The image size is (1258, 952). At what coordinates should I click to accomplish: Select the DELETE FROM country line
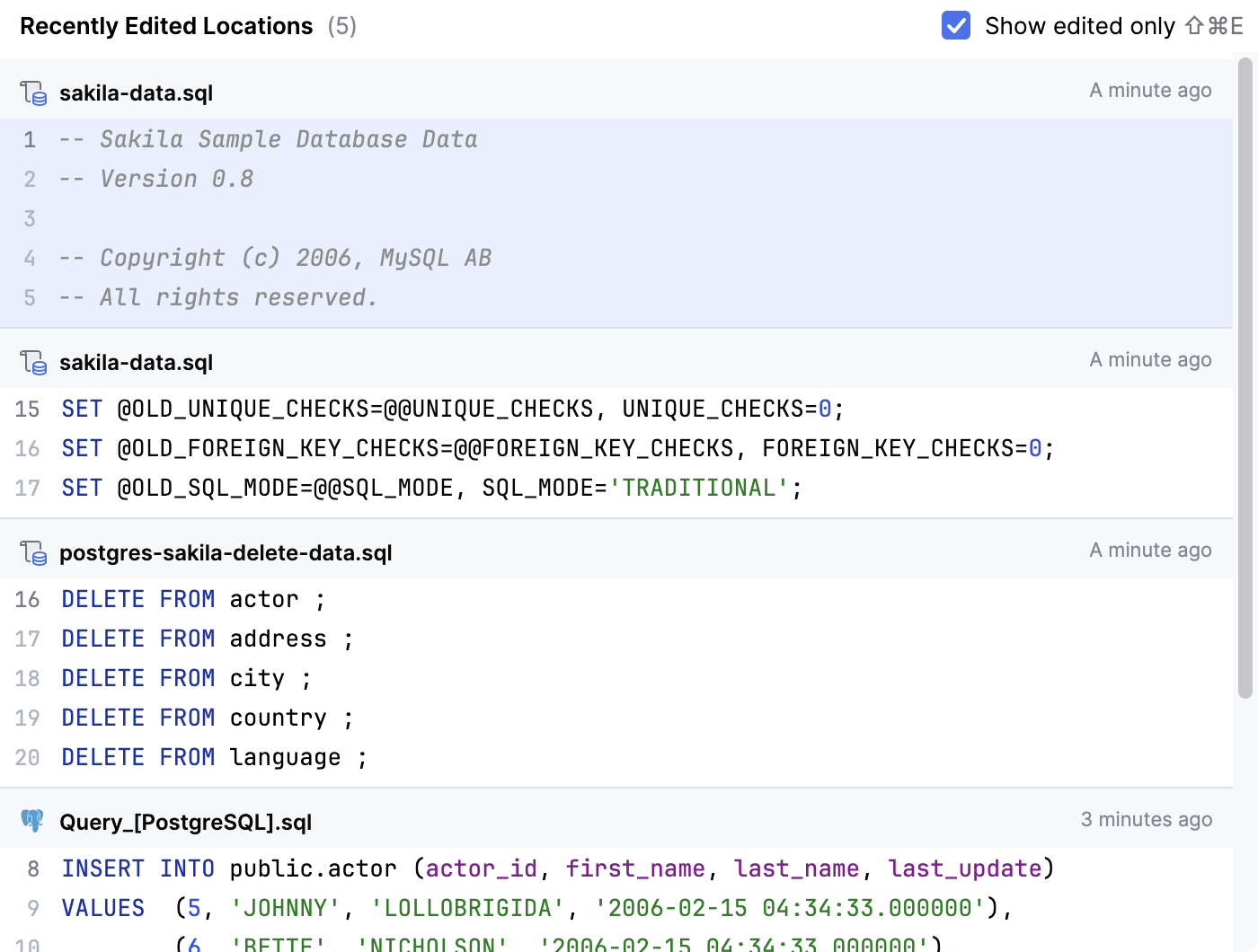click(207, 718)
